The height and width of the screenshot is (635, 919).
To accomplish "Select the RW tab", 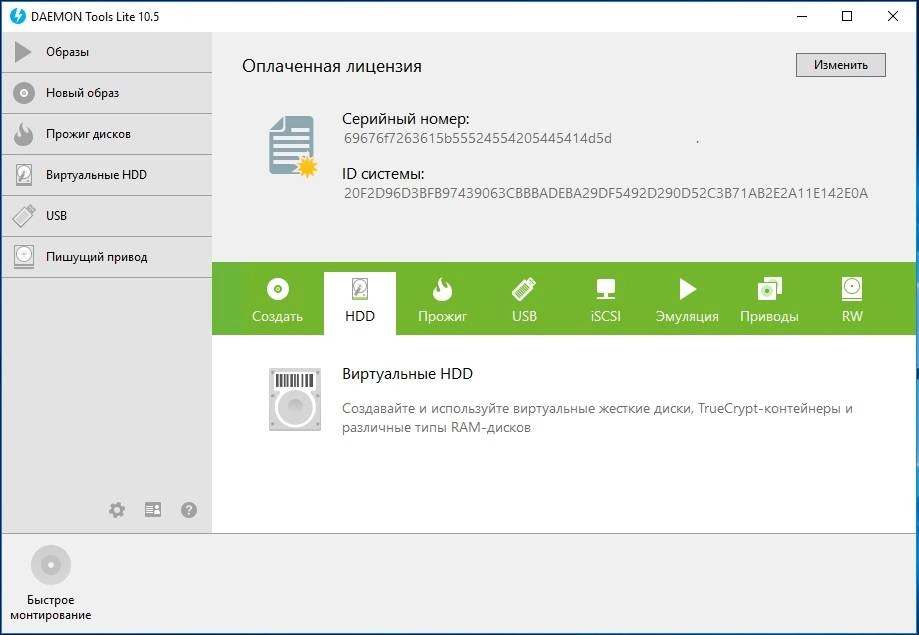I will point(852,303).
